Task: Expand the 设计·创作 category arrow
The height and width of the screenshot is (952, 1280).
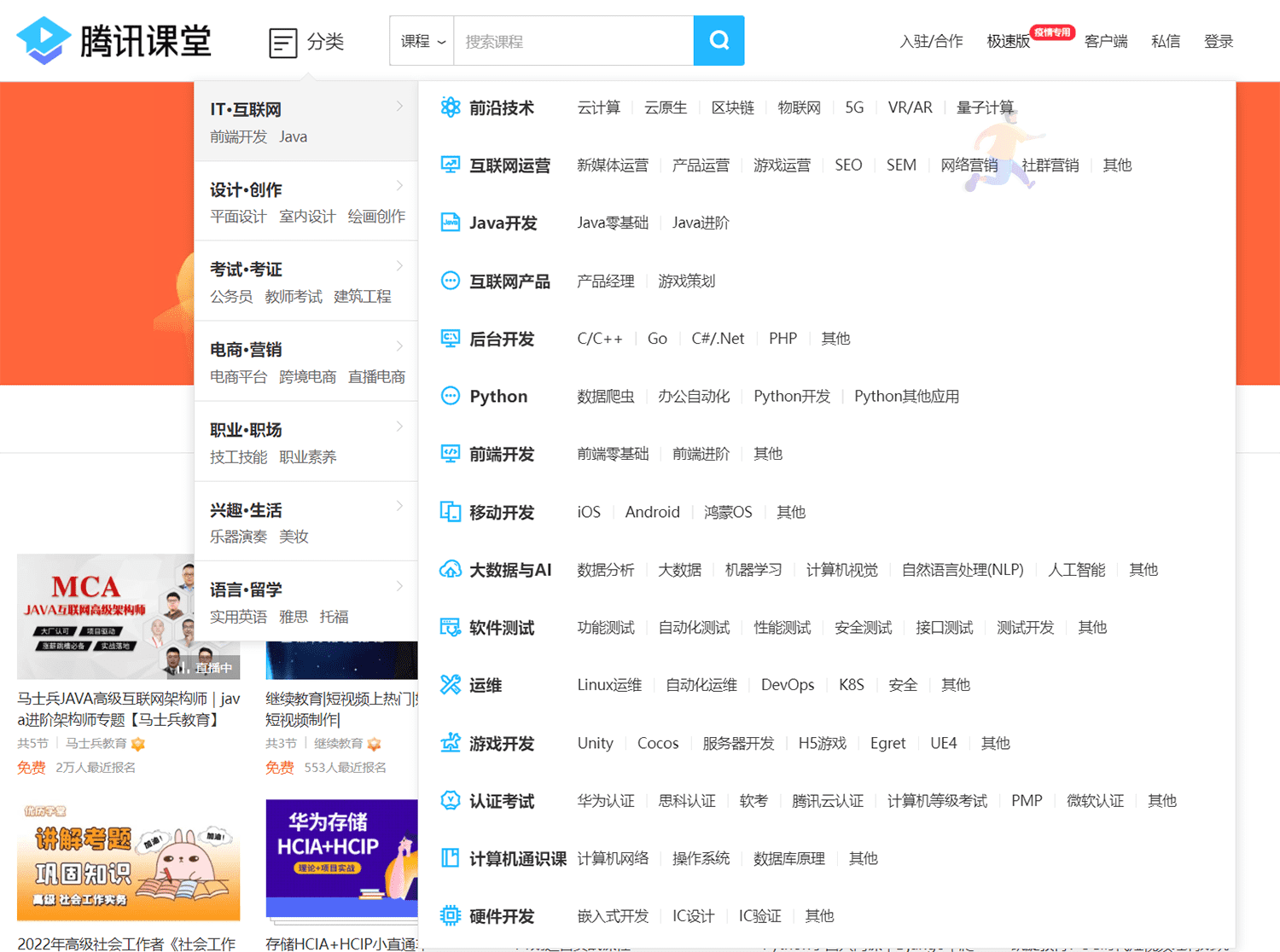Action: 399,186
